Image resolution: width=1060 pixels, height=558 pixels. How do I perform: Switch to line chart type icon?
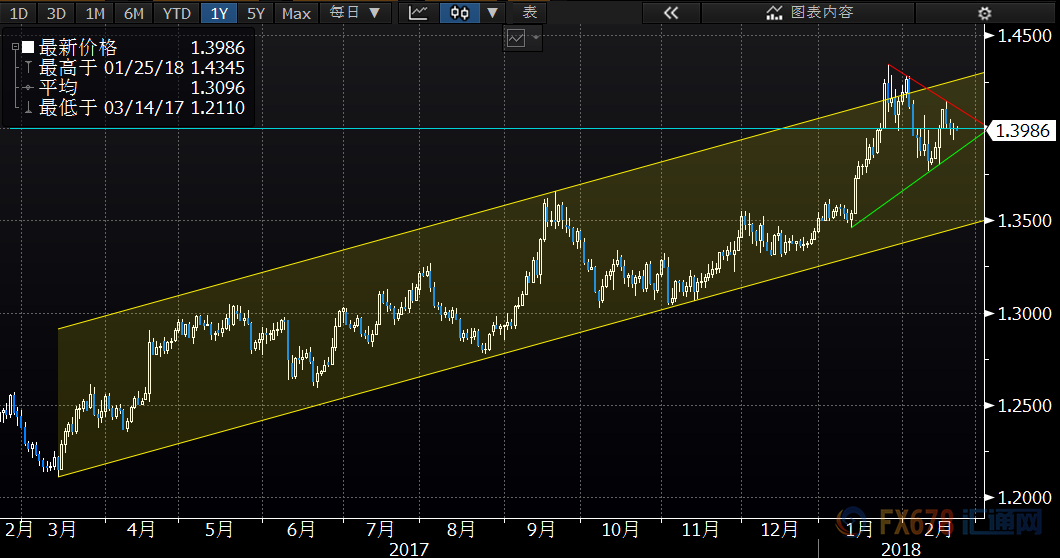pos(420,13)
